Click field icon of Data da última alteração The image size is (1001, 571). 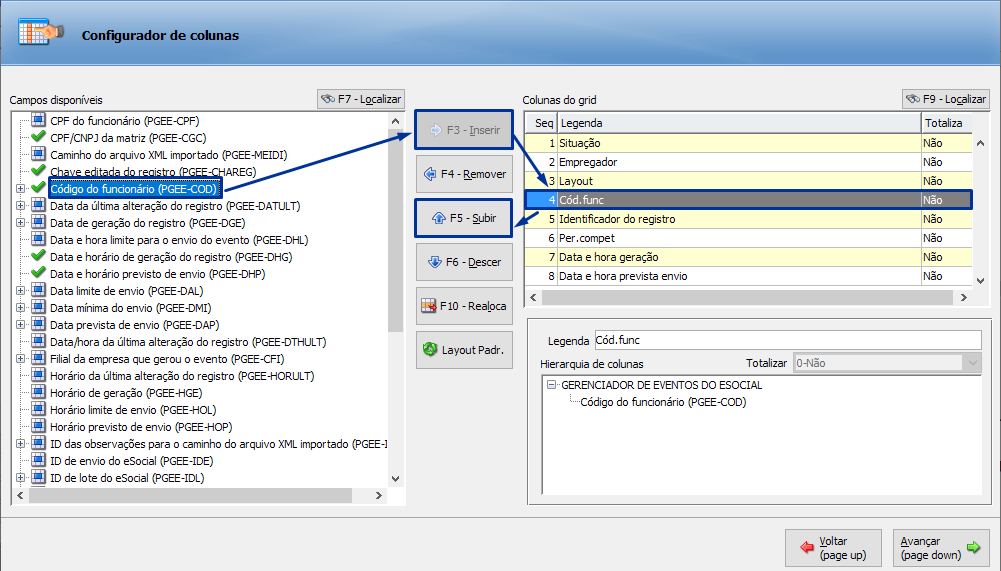38,205
